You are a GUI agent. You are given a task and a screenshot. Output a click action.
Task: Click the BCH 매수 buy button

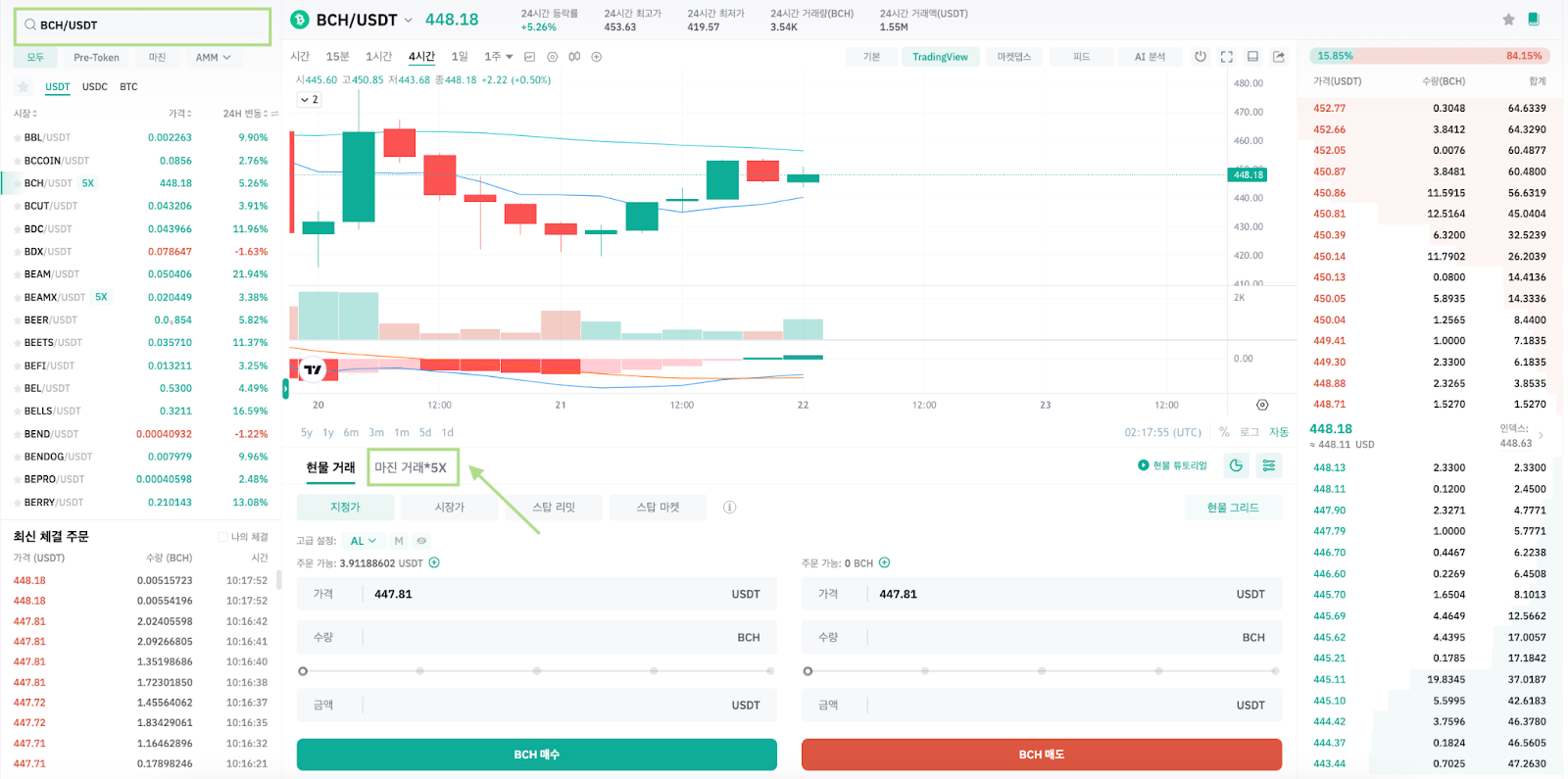(x=537, y=755)
